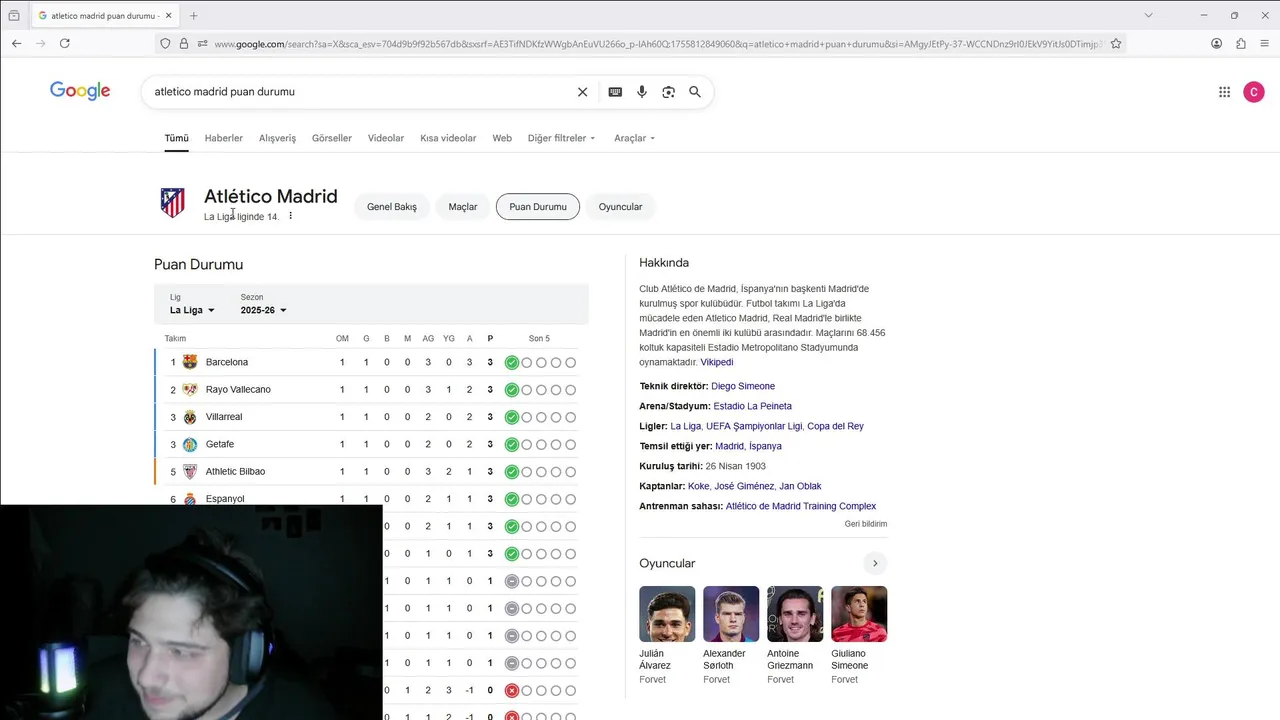Switch to the Tümü search tab
Viewport: 1280px width, 720px height.
pyautogui.click(x=176, y=138)
